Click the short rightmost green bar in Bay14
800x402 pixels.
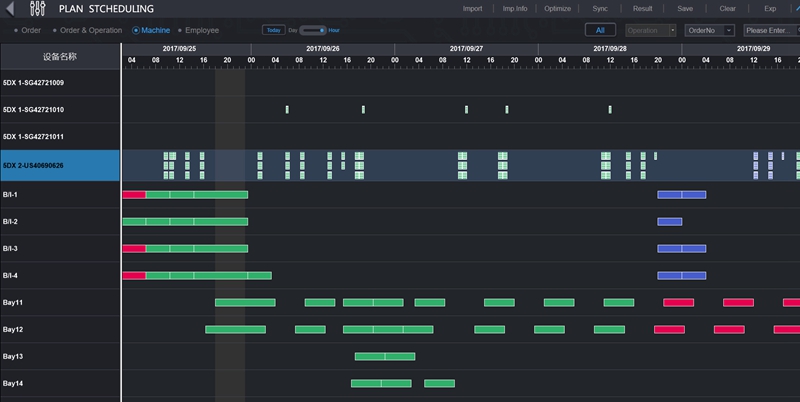click(439, 384)
